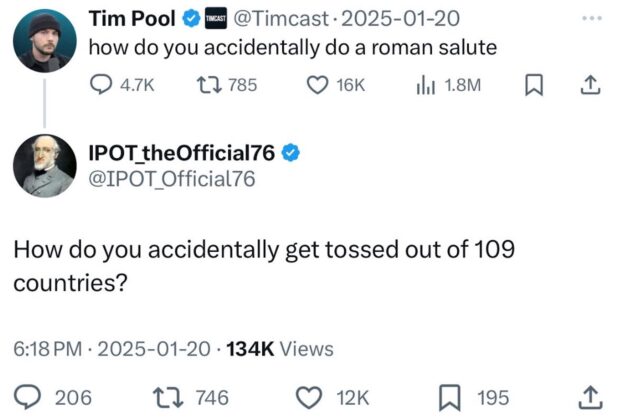Share Tim Pool's tweet
Screen dimensions: 618x420
point(589,86)
